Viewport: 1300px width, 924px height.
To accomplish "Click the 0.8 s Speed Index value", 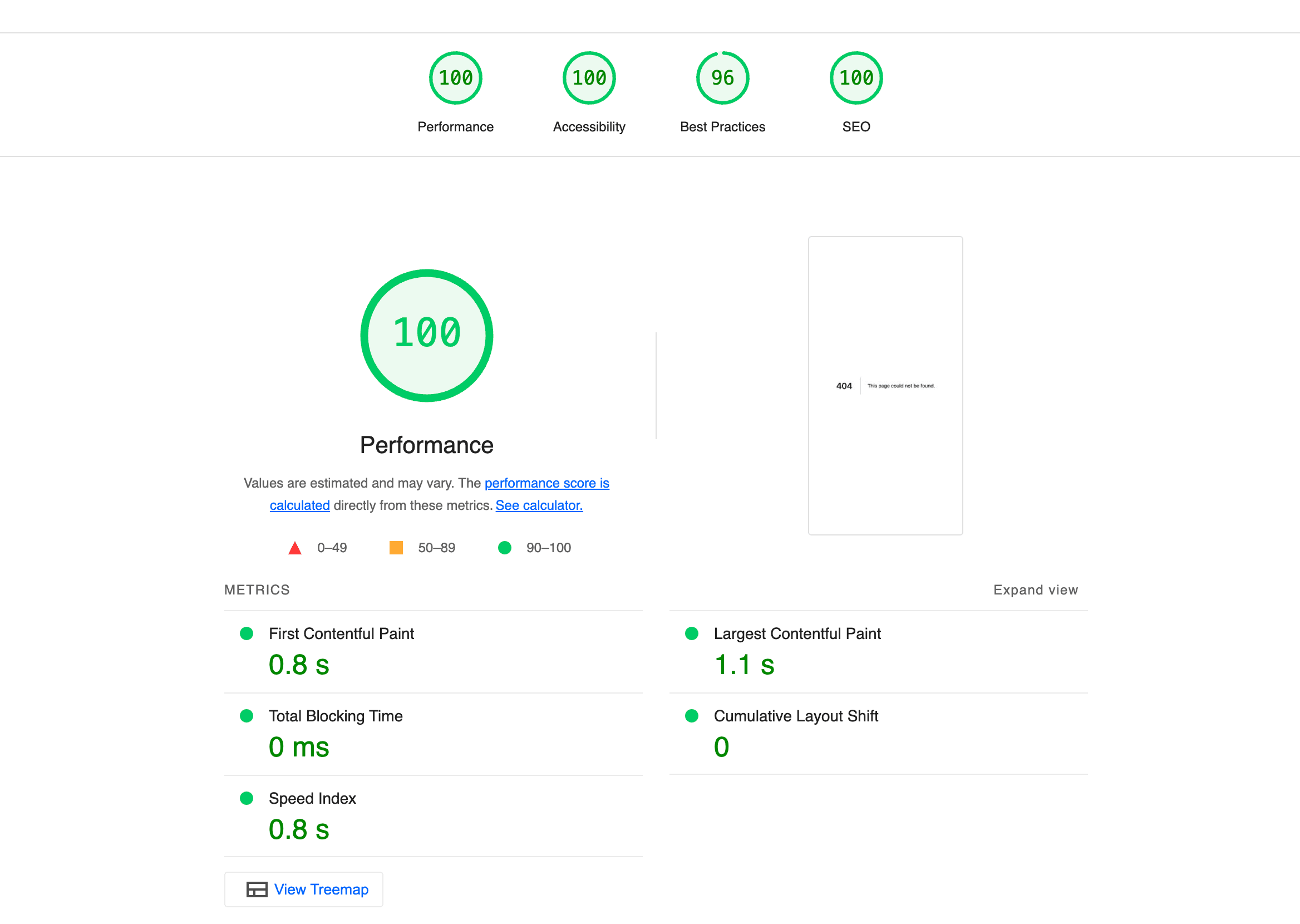I will click(298, 830).
